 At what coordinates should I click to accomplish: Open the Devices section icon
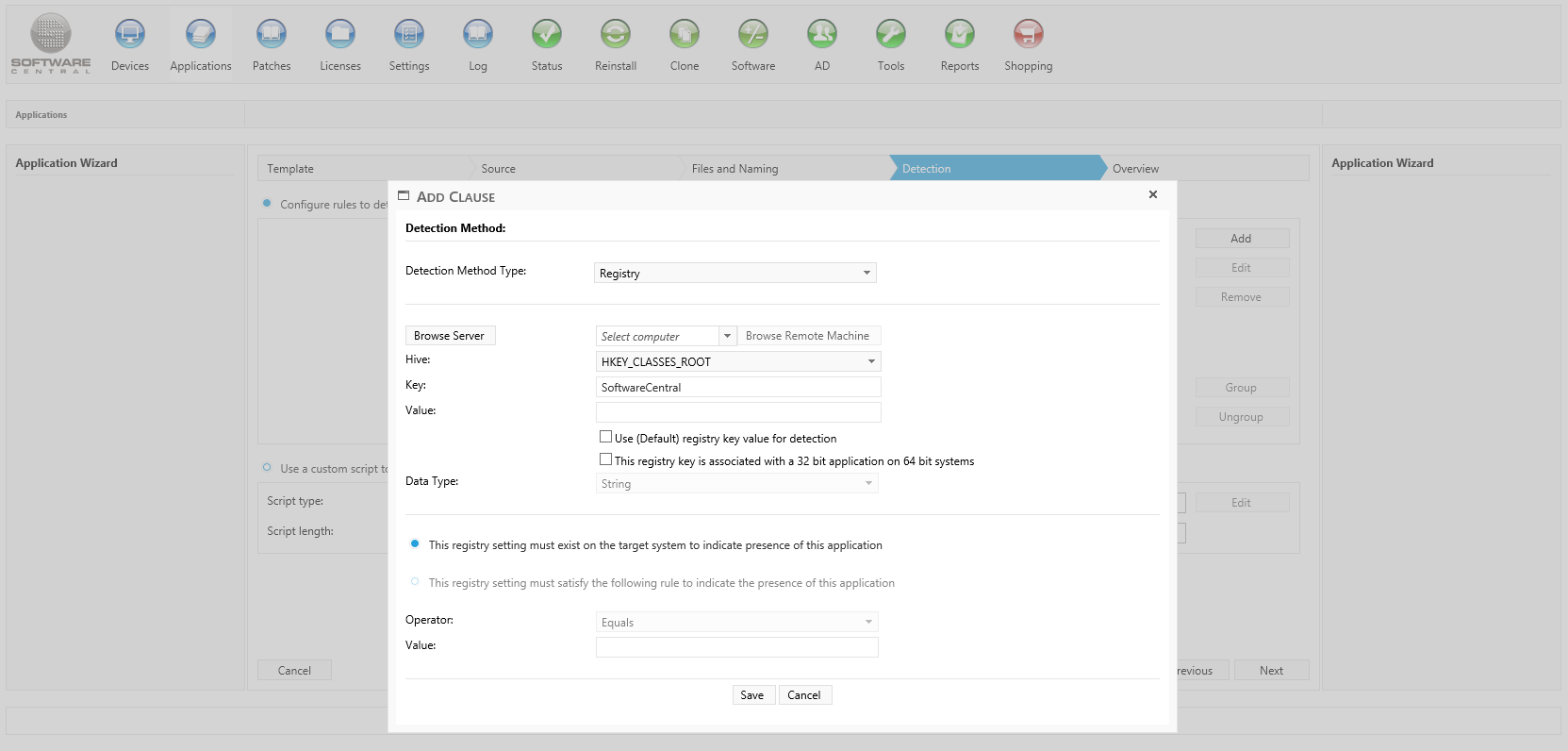point(130,35)
